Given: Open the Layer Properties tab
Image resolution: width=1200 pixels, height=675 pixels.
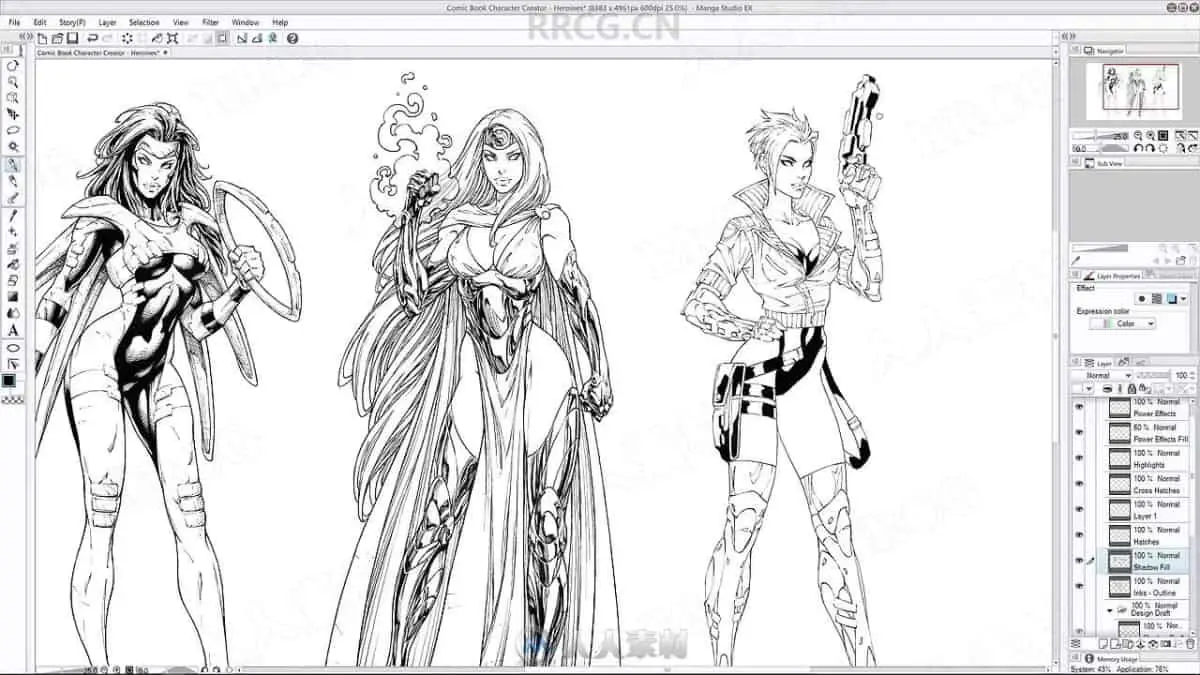Looking at the screenshot, I should (1112, 276).
